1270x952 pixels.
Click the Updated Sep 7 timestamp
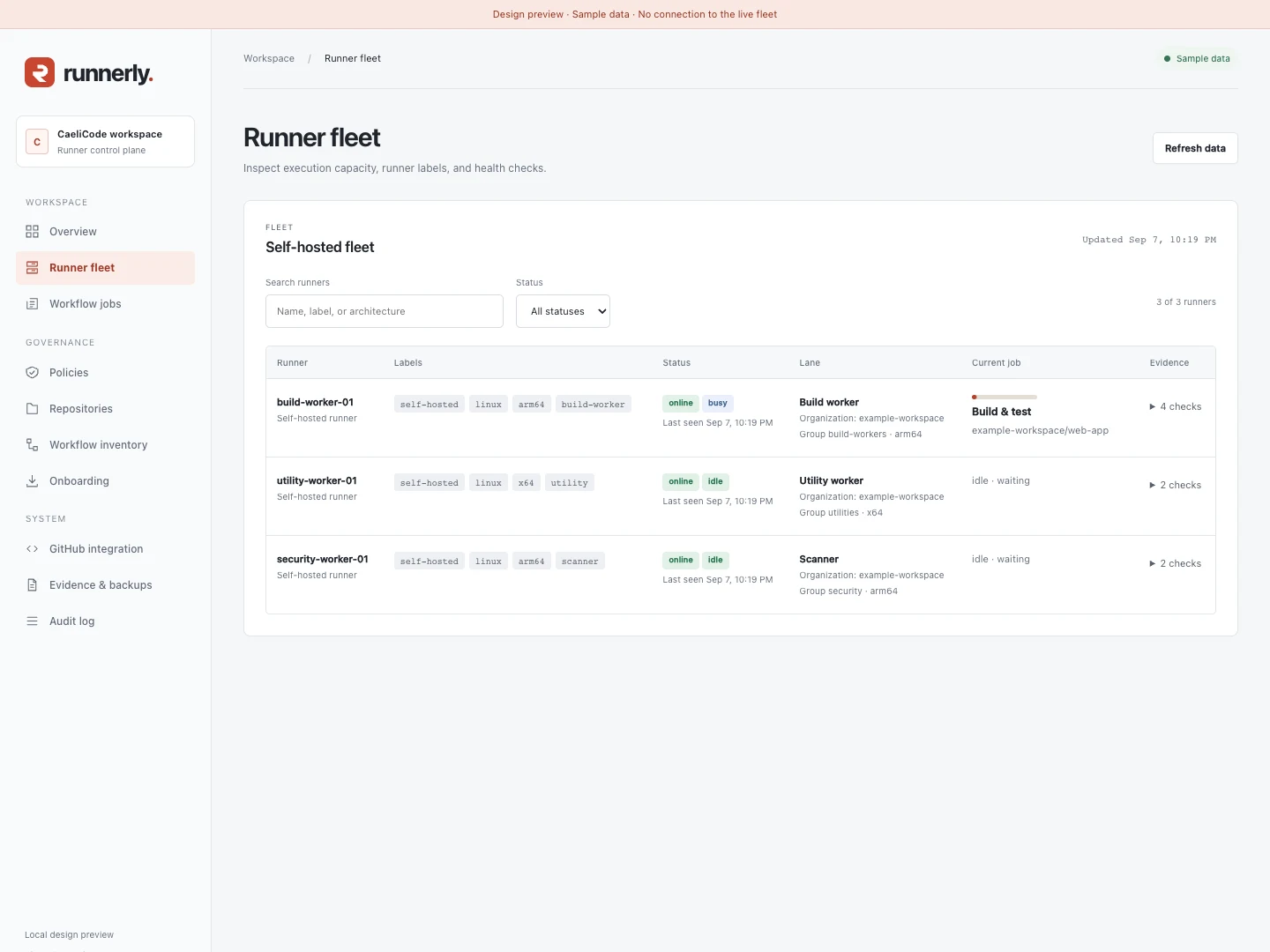tap(1149, 240)
